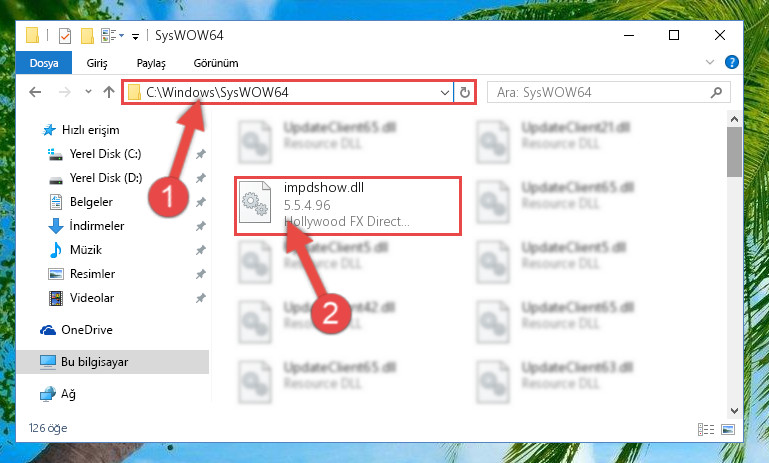This screenshot has width=769, height=463.
Task: Click the search magnifier icon
Action: tap(716, 92)
